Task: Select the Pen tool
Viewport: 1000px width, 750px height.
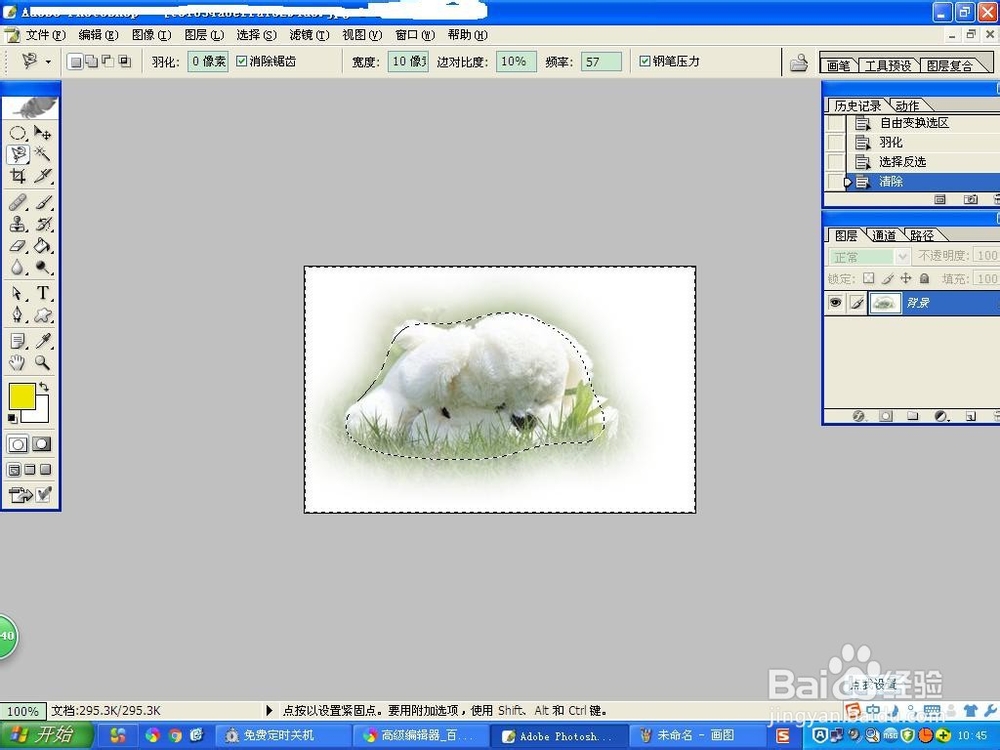Action: 18,314
